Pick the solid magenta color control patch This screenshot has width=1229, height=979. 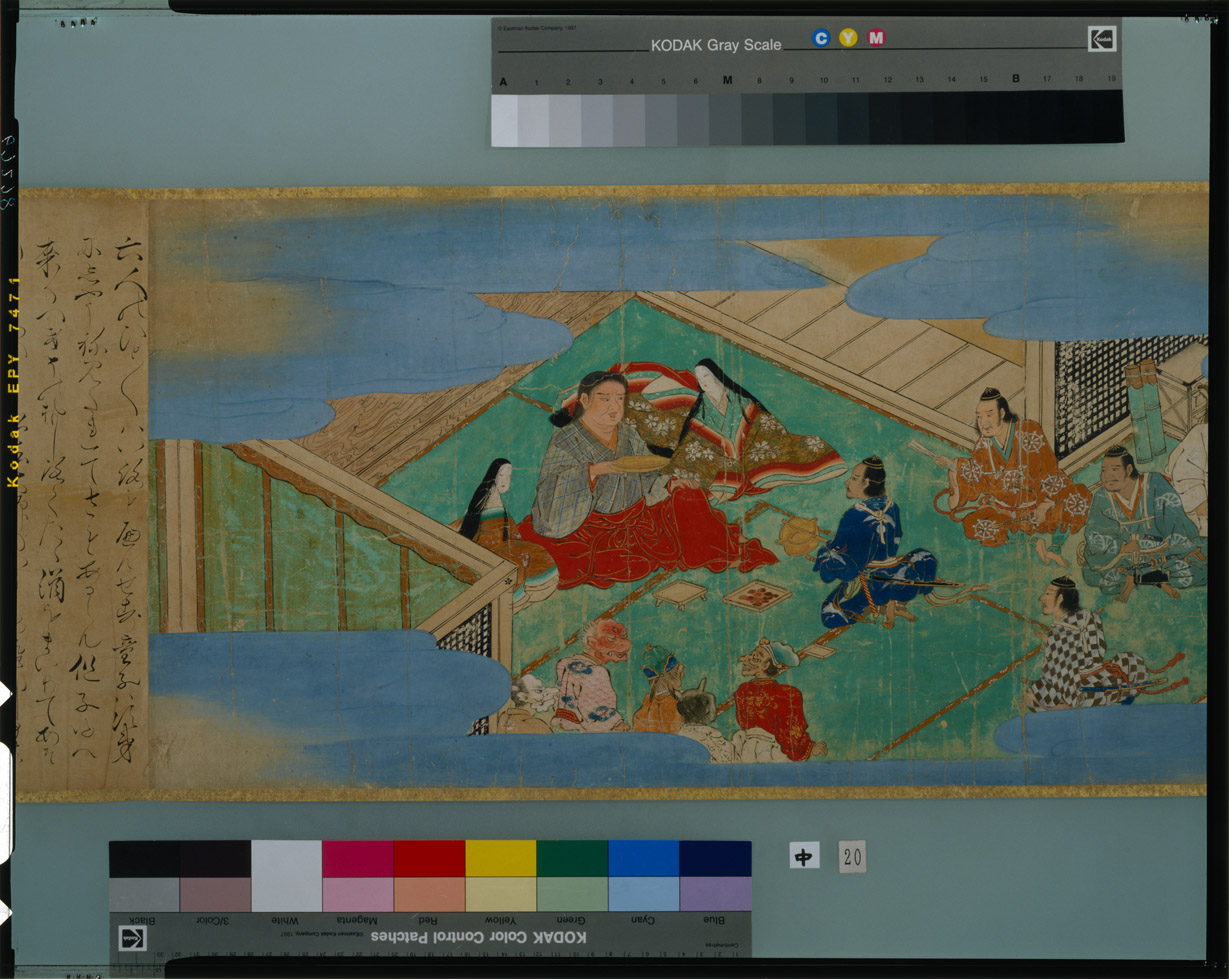(x=357, y=859)
